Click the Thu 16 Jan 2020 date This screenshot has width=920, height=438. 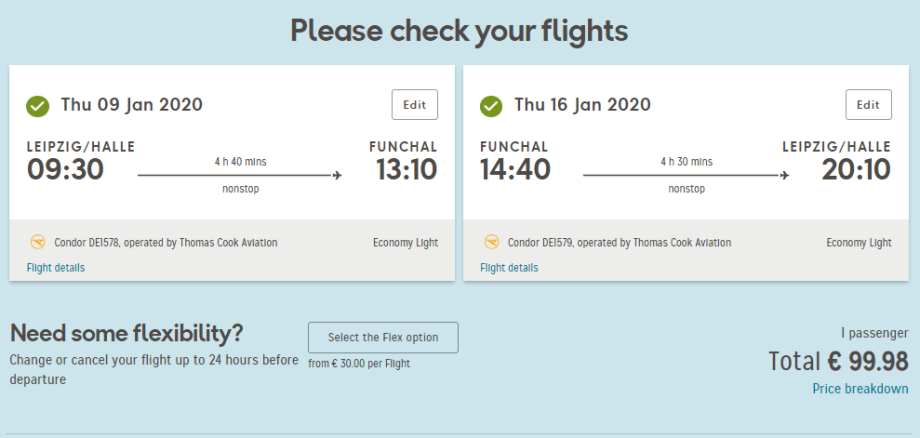pyautogui.click(x=585, y=105)
